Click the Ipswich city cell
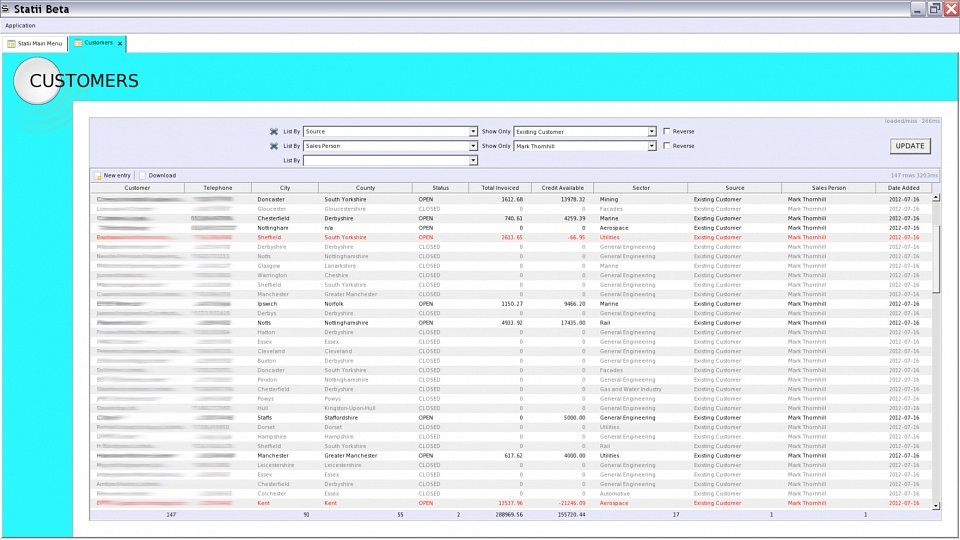This screenshot has height=540, width=960. (x=267, y=304)
